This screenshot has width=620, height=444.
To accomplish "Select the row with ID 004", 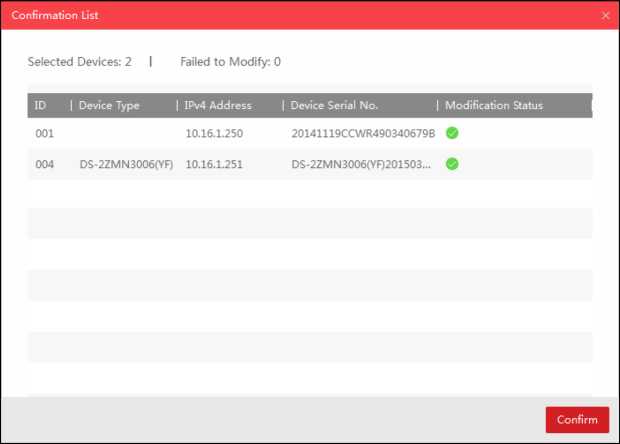I will [x=44, y=164].
